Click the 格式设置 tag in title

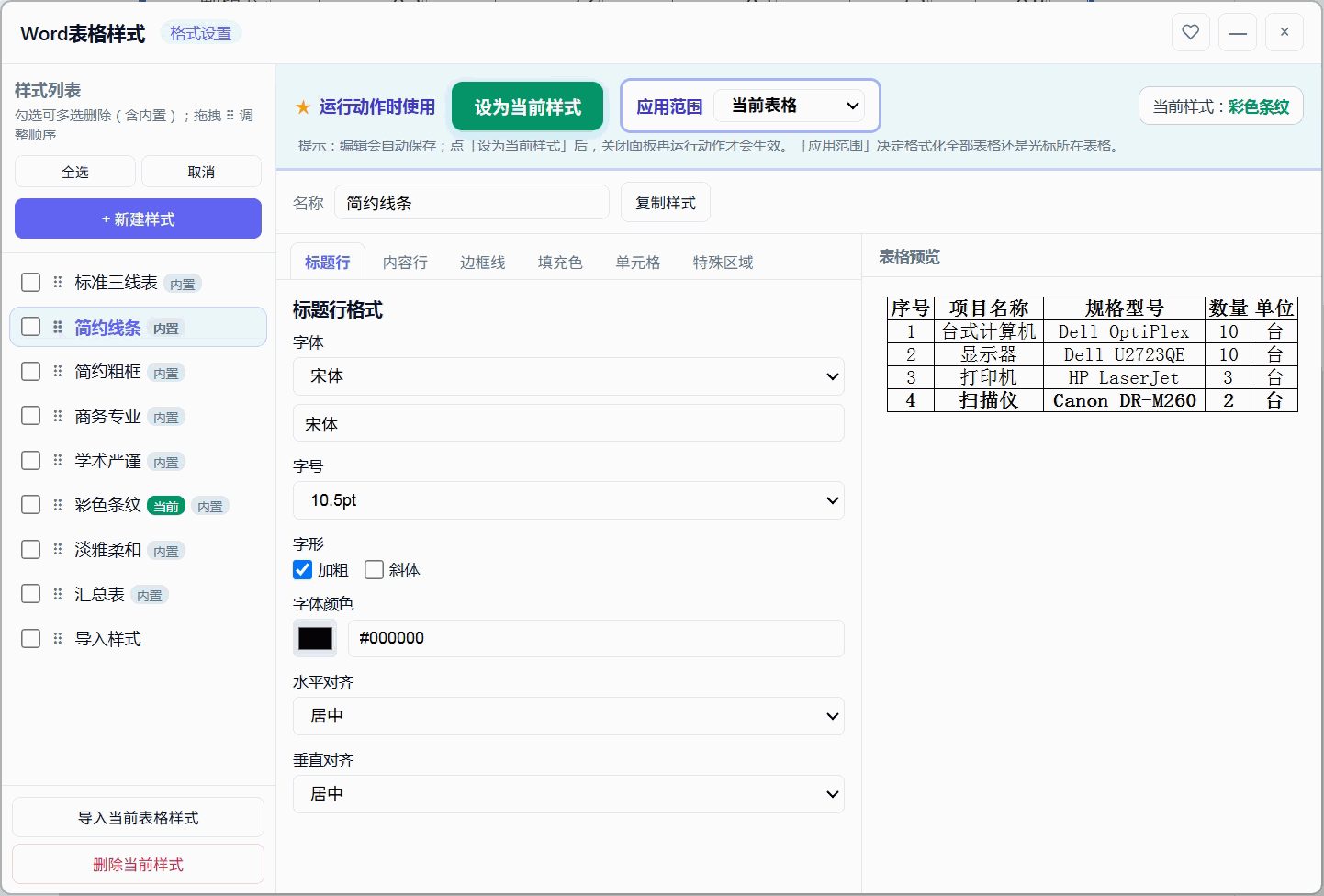click(x=201, y=33)
